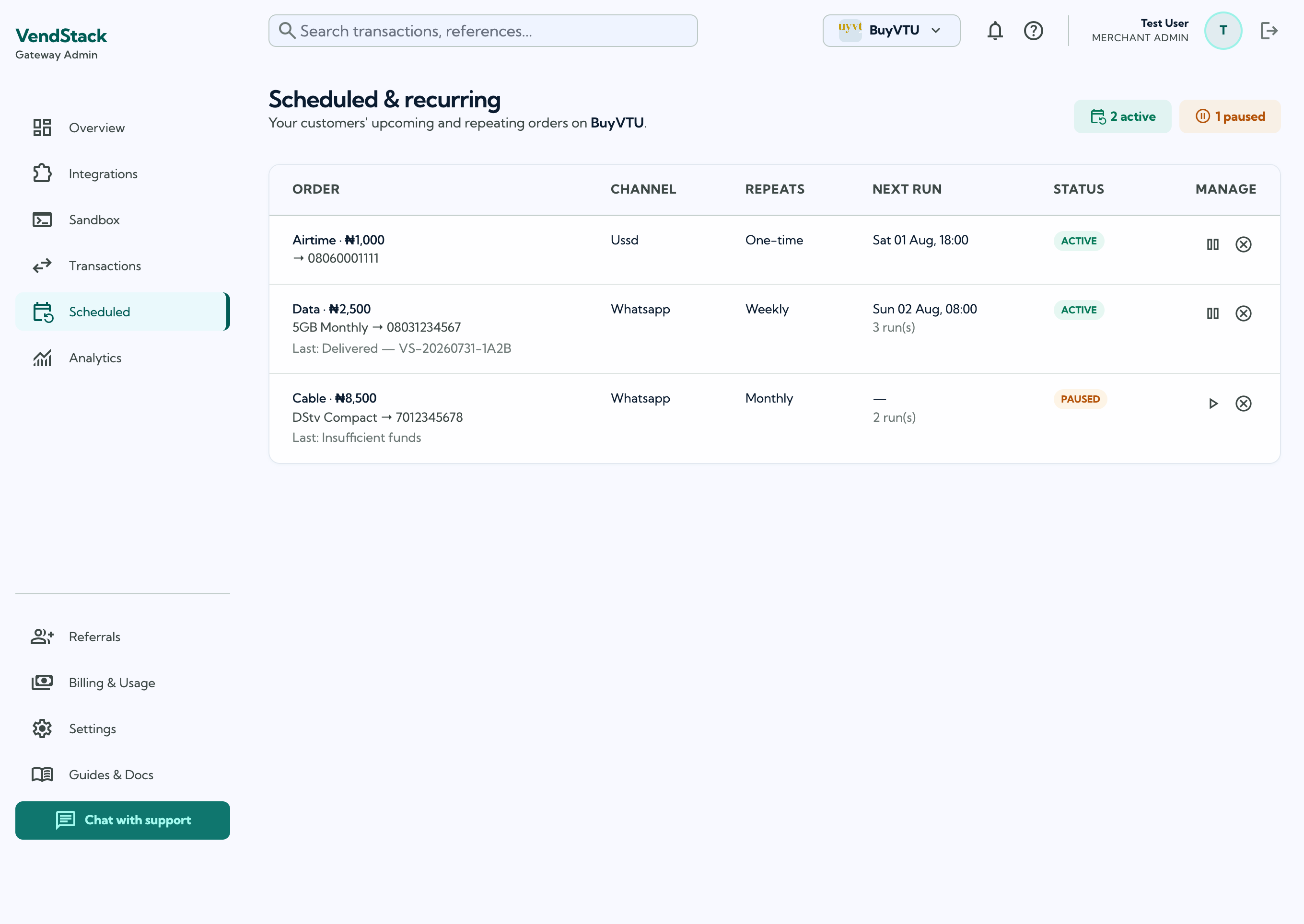Open Billing & Usage

pyautogui.click(x=122, y=683)
